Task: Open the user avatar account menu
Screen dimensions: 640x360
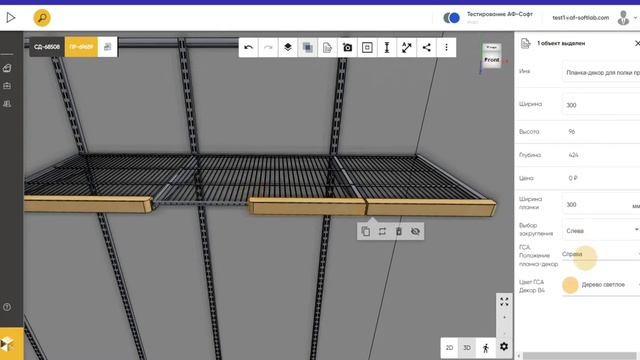Action: click(623, 18)
